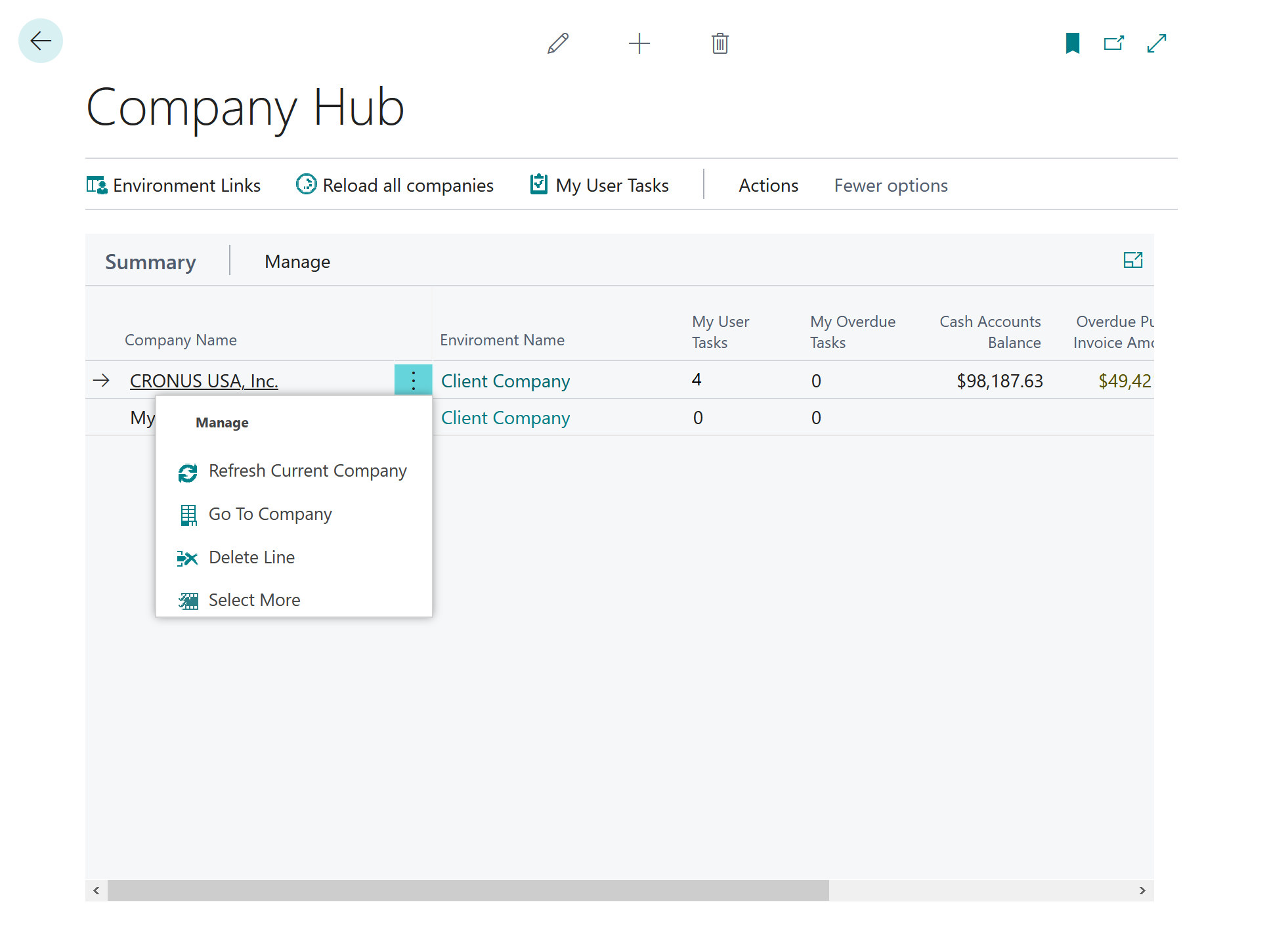Expand page to full screen
The width and height of the screenshot is (1267, 952).
[x=1156, y=43]
